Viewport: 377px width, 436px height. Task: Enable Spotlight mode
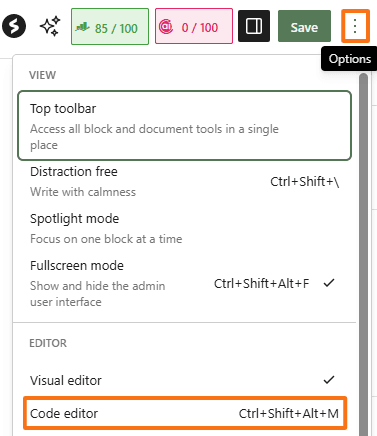click(185, 229)
